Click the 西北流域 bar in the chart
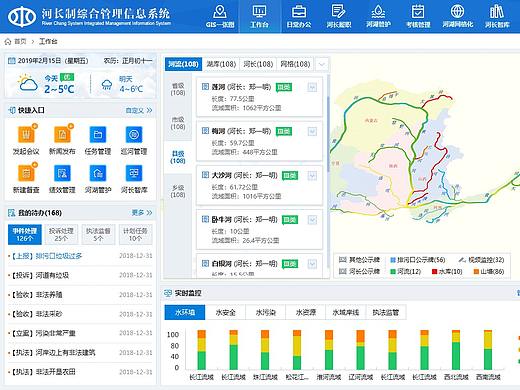The height and width of the screenshot is (390, 520). coord(456,349)
